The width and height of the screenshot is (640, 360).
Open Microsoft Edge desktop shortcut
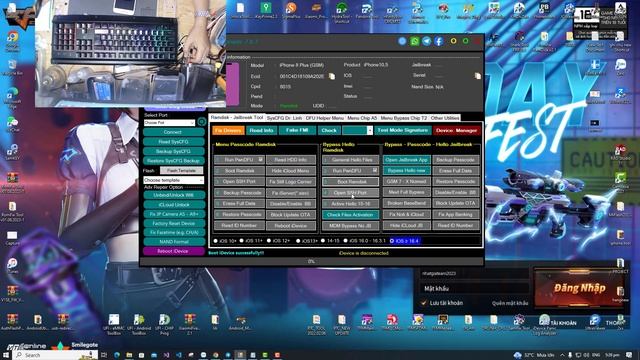(x=12, y=96)
